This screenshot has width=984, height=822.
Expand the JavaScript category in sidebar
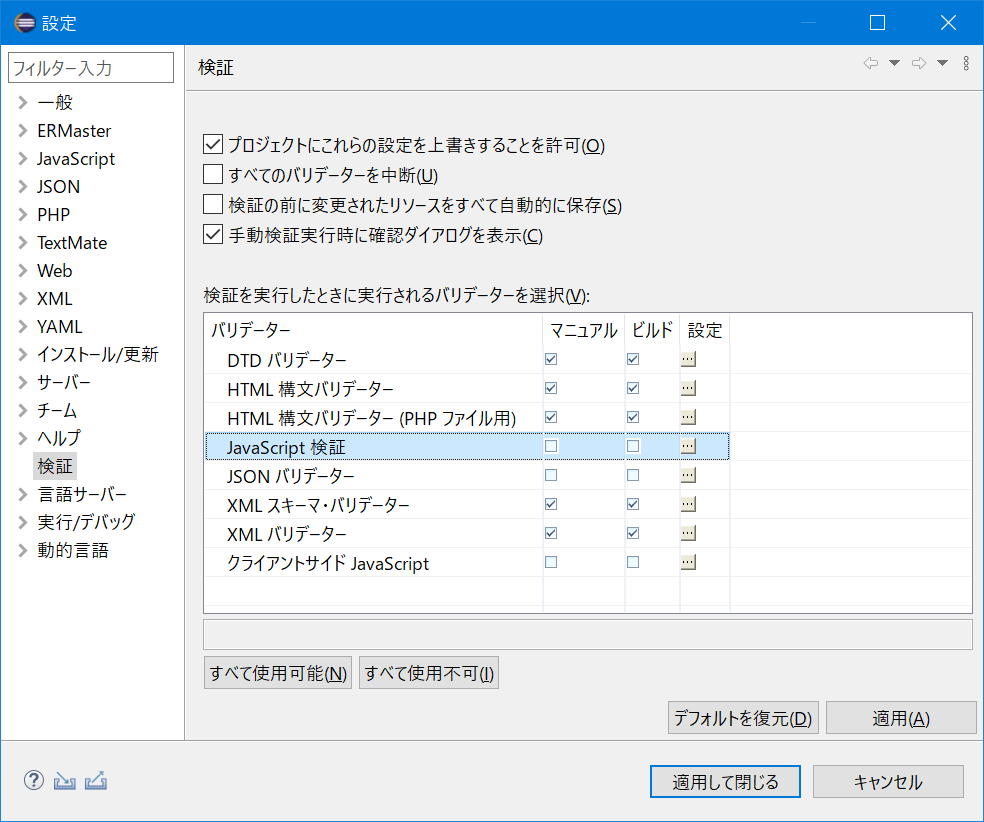(22, 158)
